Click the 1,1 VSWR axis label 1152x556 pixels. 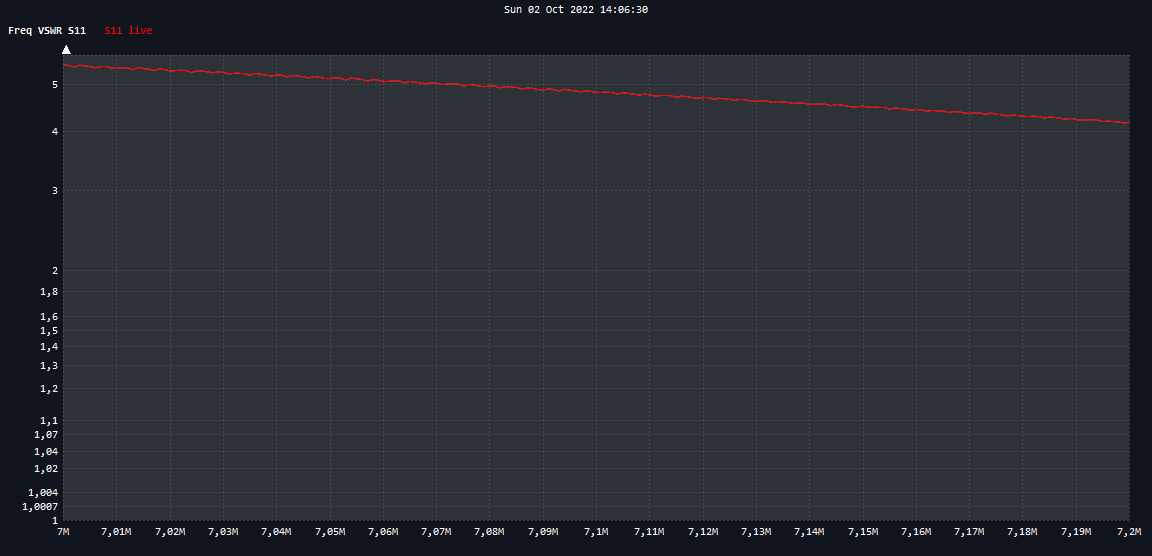coord(48,421)
